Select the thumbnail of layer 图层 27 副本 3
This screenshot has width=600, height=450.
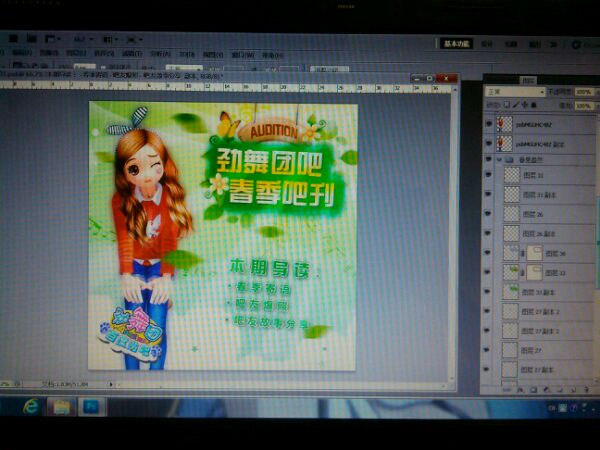pos(510,331)
